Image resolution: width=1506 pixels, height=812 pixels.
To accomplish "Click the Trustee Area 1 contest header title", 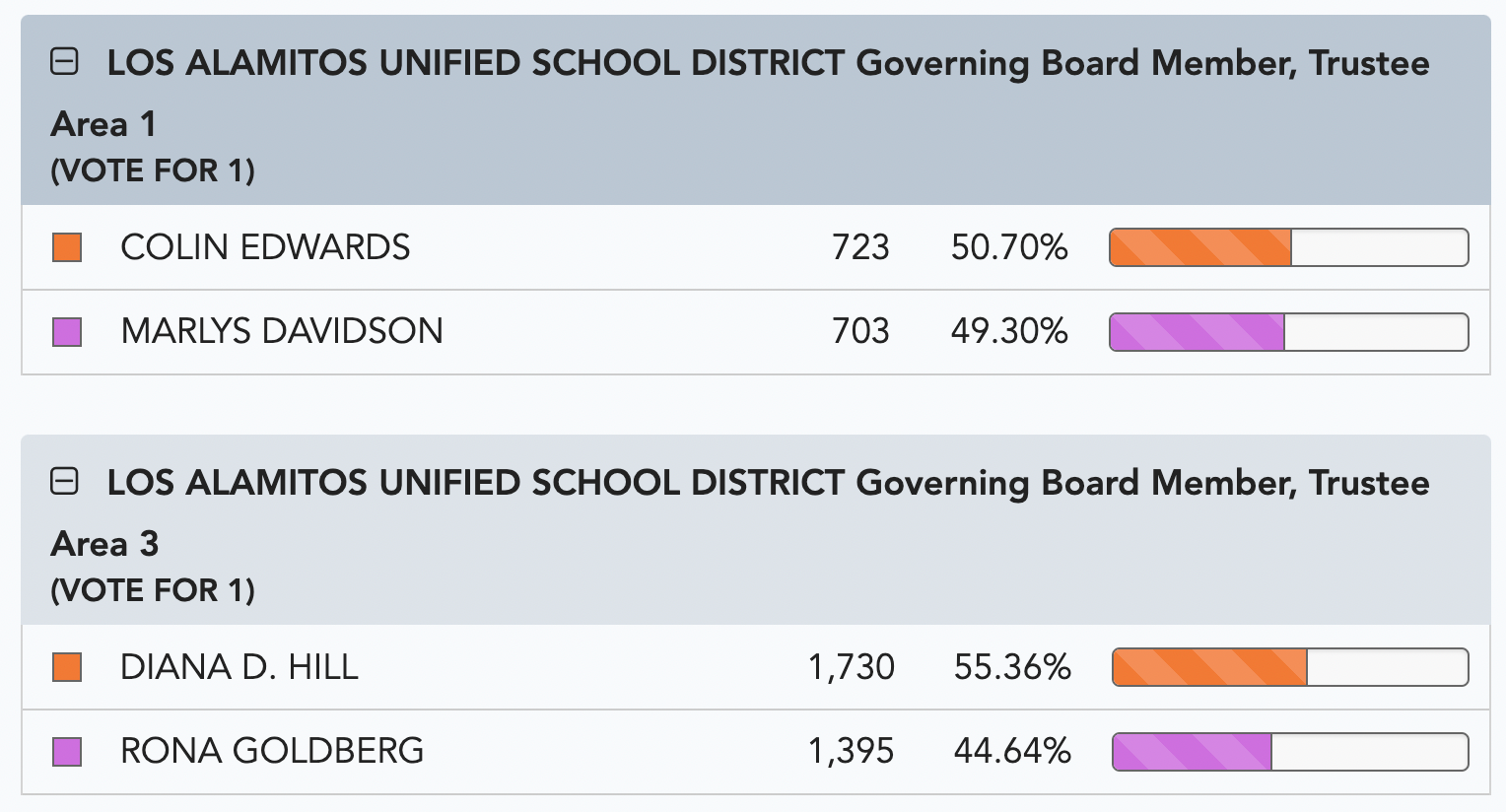I will pyautogui.click(x=740, y=94).
